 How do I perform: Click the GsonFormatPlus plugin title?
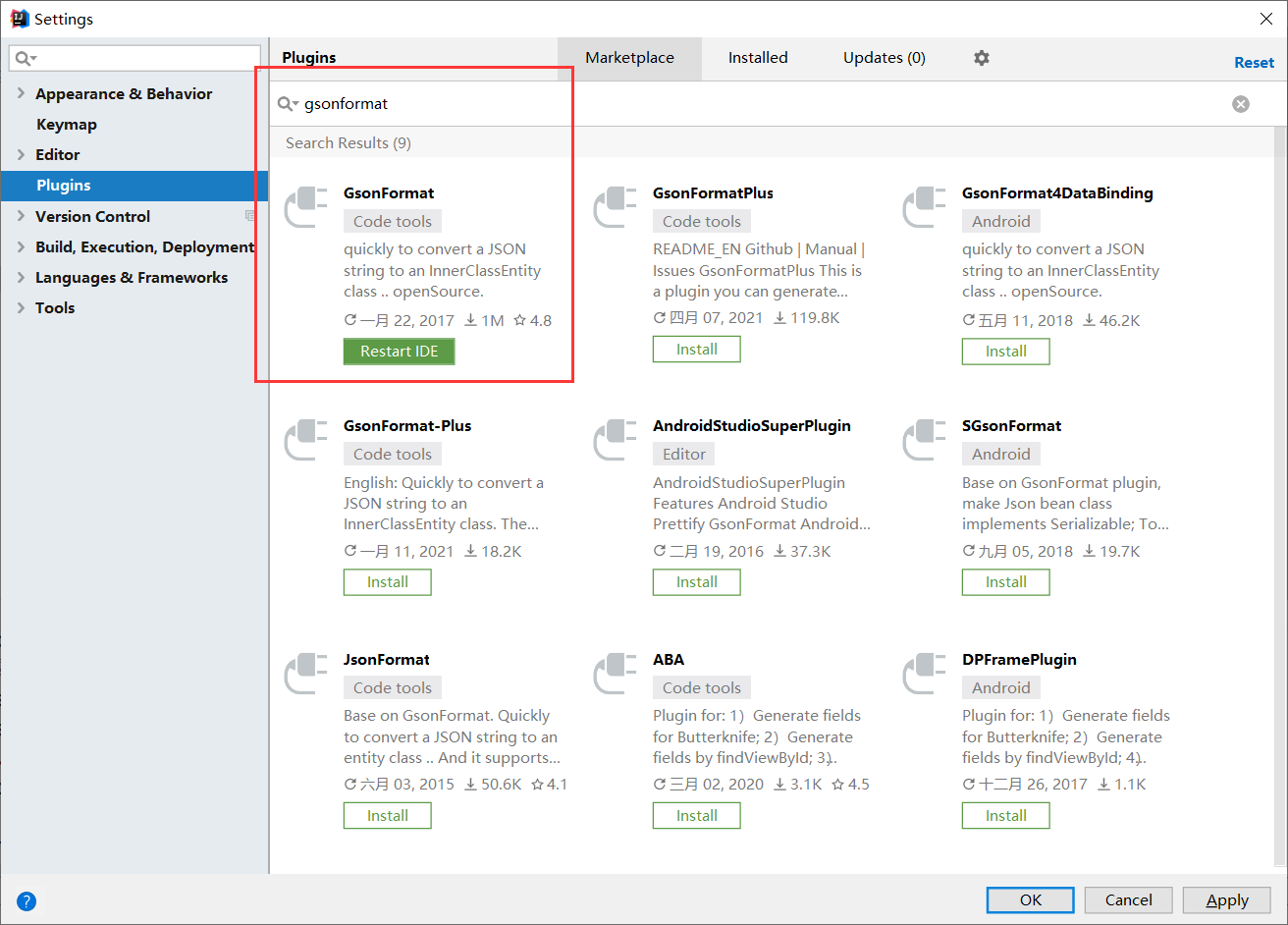point(713,193)
